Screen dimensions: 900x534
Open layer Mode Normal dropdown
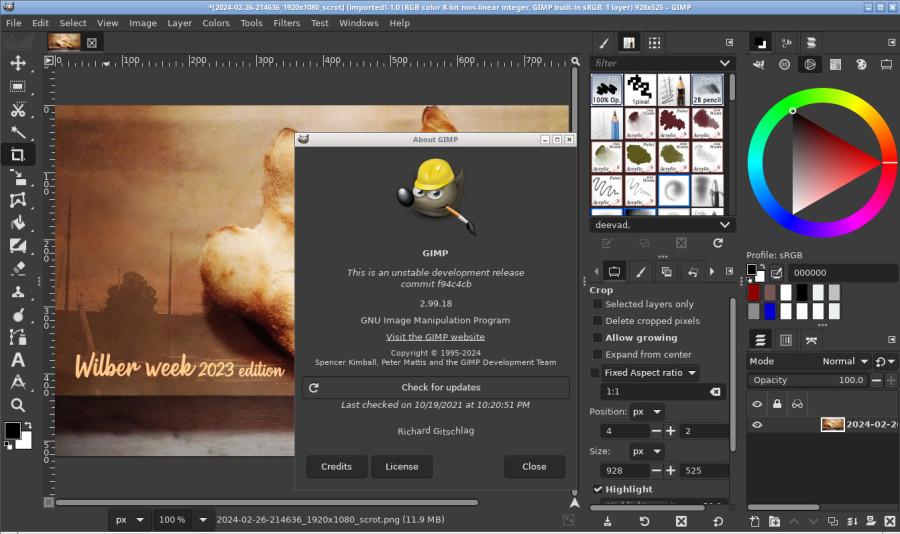point(809,361)
